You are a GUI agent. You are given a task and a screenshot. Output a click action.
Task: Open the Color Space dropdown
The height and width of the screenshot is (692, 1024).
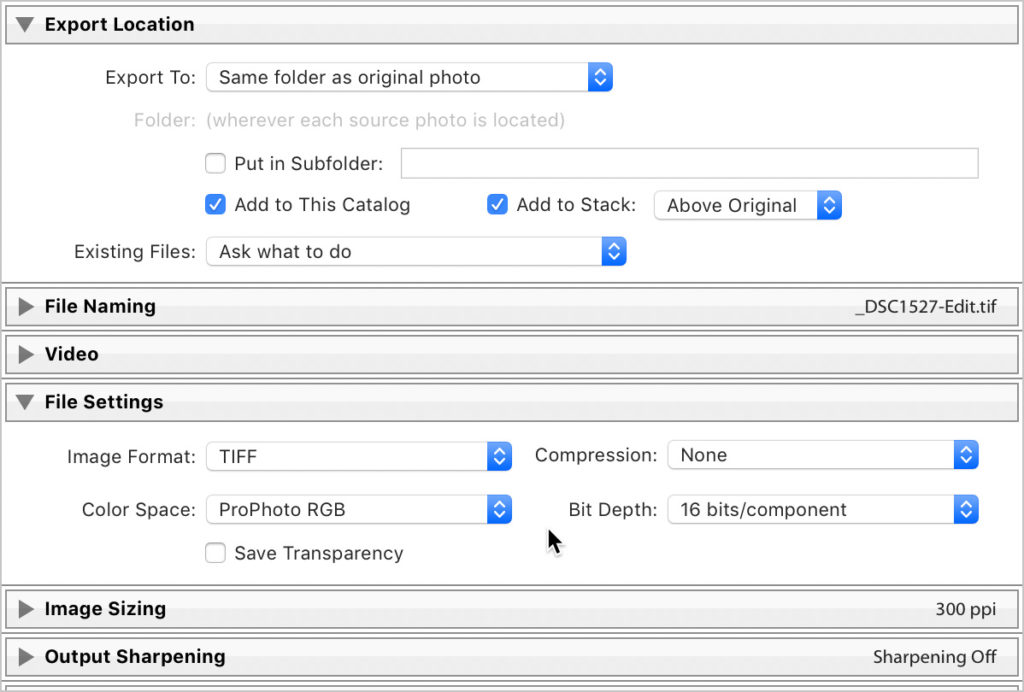coord(359,509)
